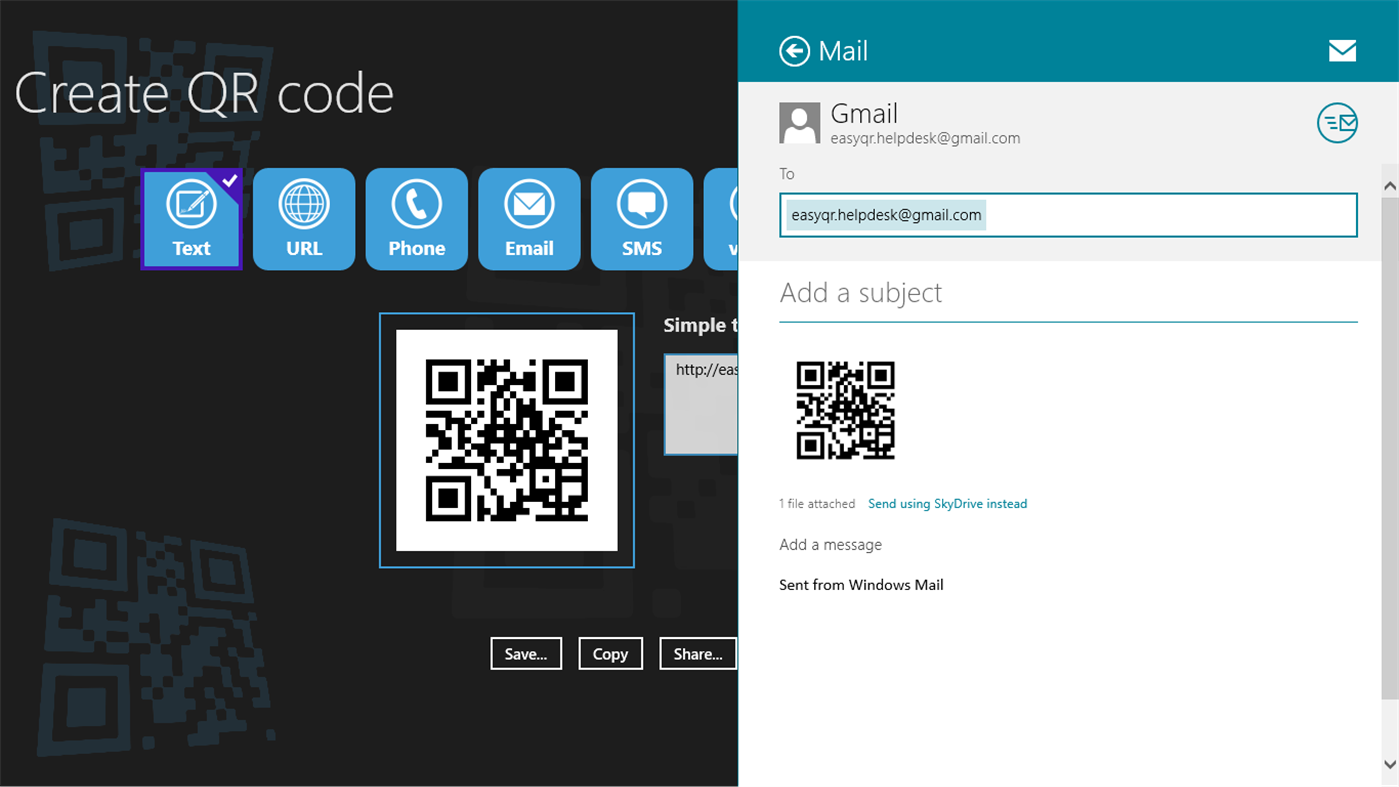Click the Save... button
The height and width of the screenshot is (787, 1399).
click(526, 653)
